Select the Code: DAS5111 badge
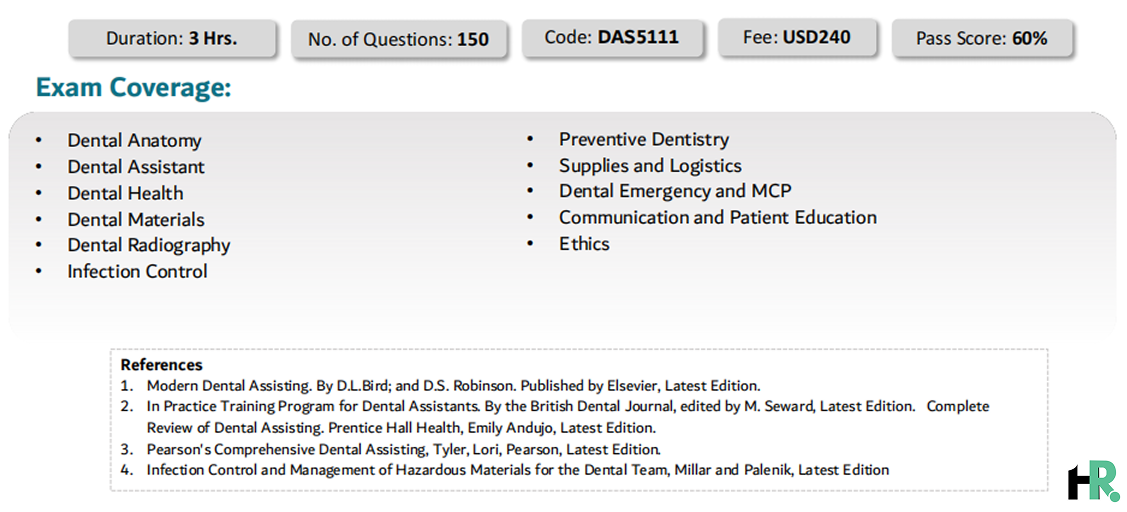Screen dimensions: 1127x512 [x=612, y=37]
